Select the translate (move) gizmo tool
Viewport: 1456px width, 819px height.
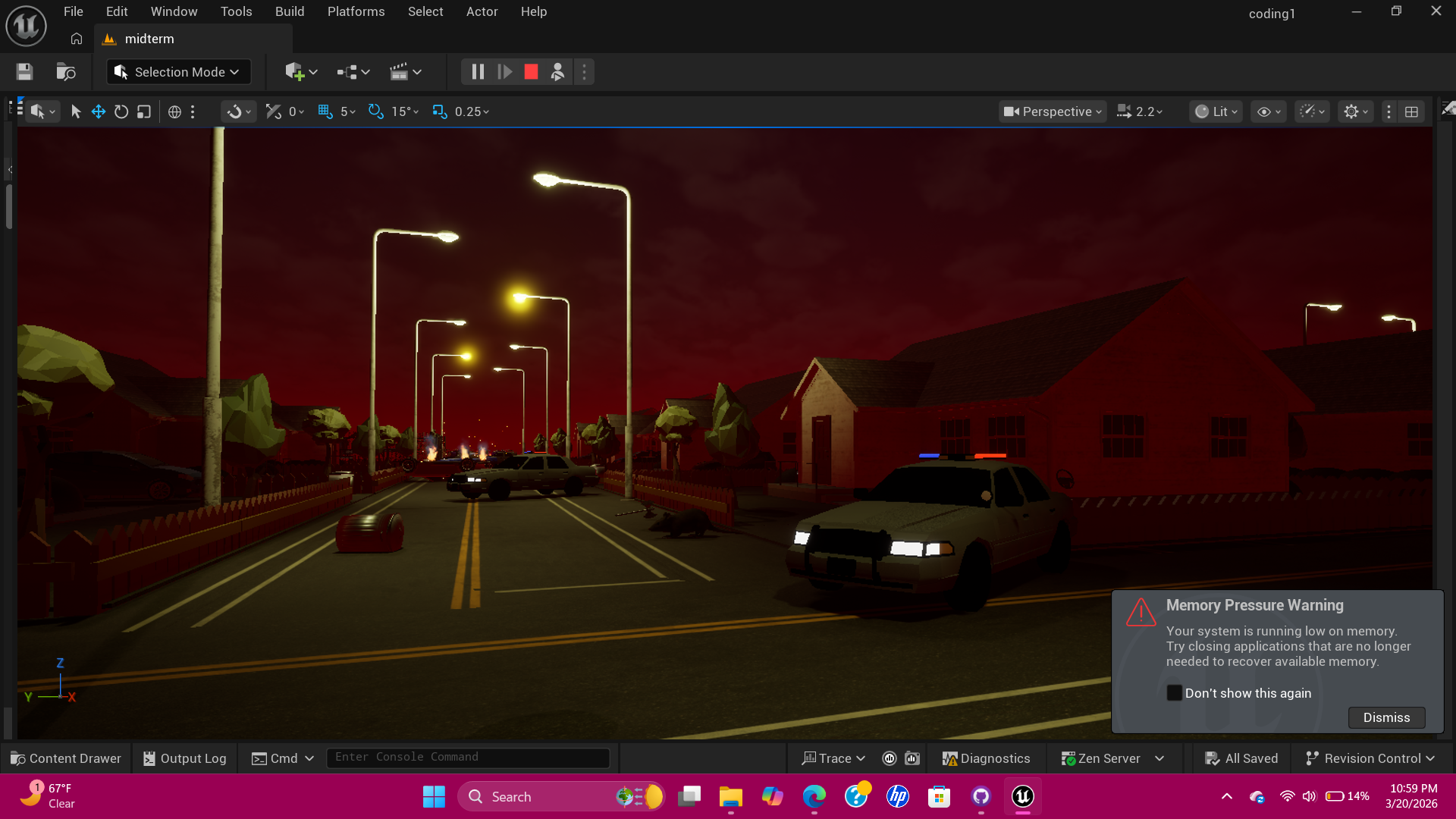pos(99,111)
